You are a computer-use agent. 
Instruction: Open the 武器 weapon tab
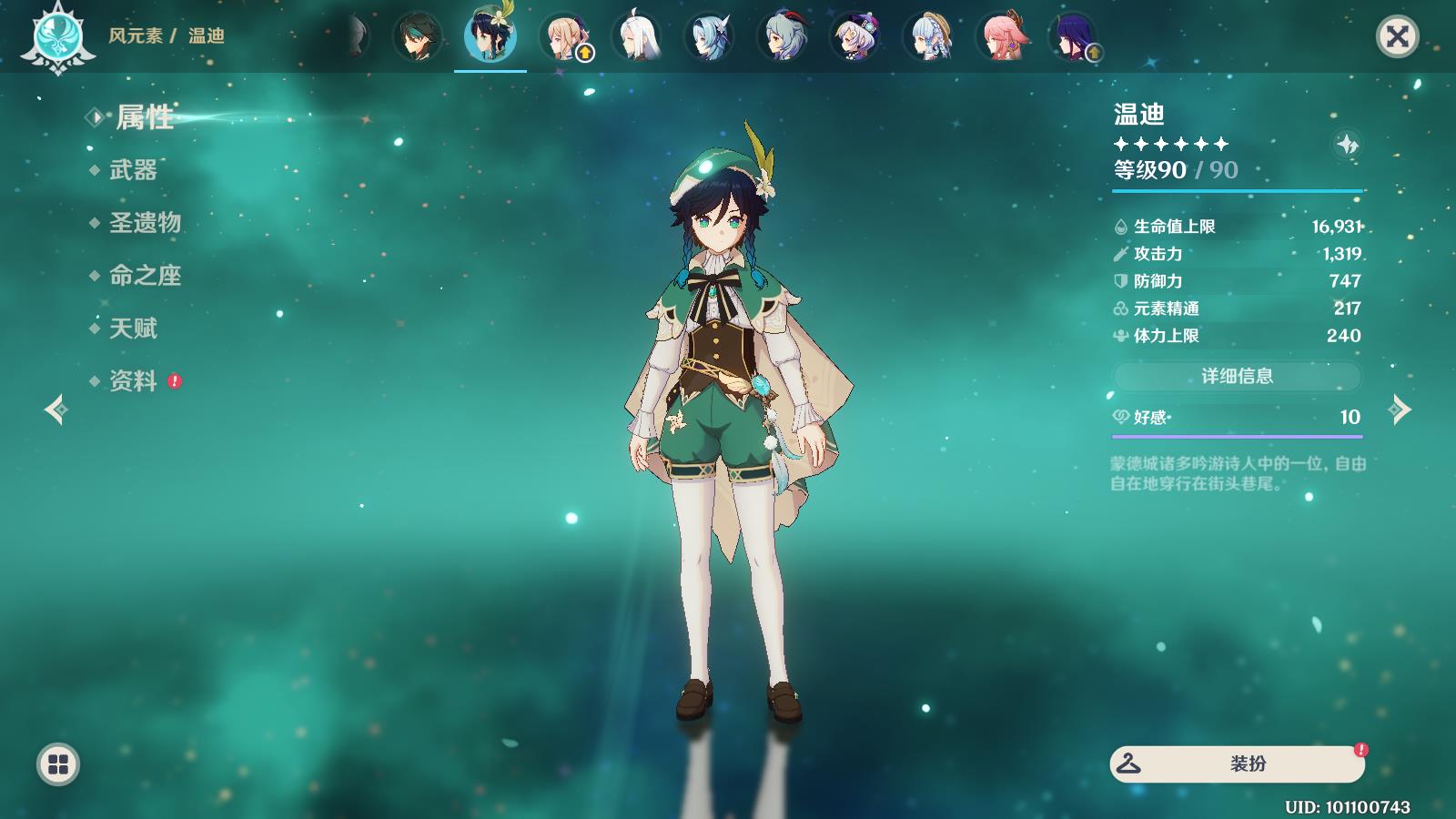coord(133,169)
